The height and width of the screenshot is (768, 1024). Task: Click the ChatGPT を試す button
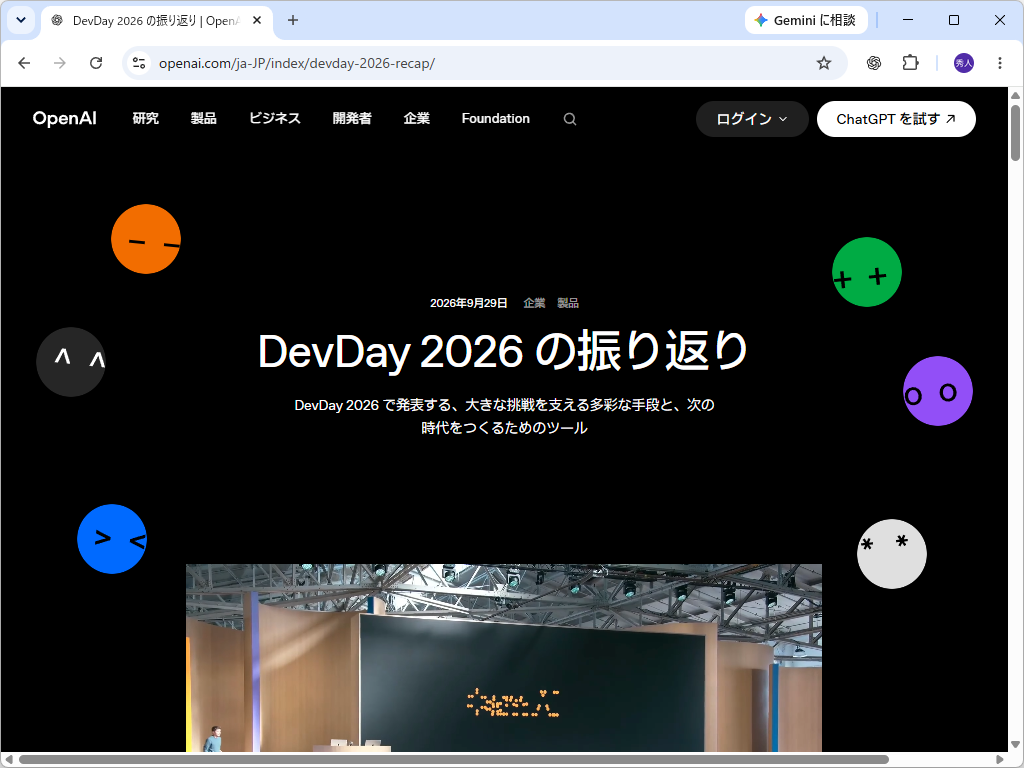[896, 119]
